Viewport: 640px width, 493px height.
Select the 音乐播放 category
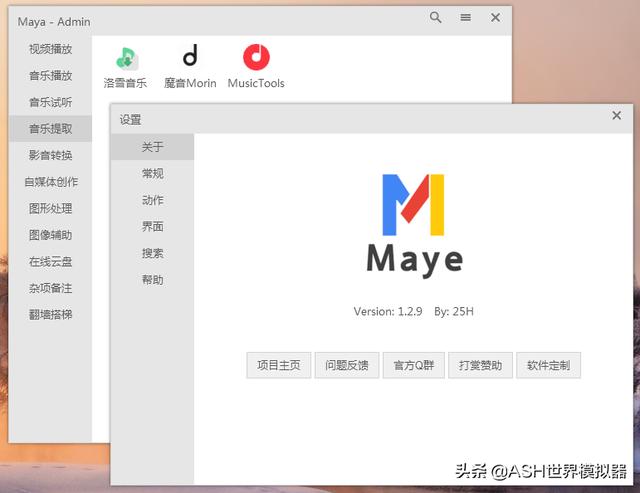(x=50, y=76)
